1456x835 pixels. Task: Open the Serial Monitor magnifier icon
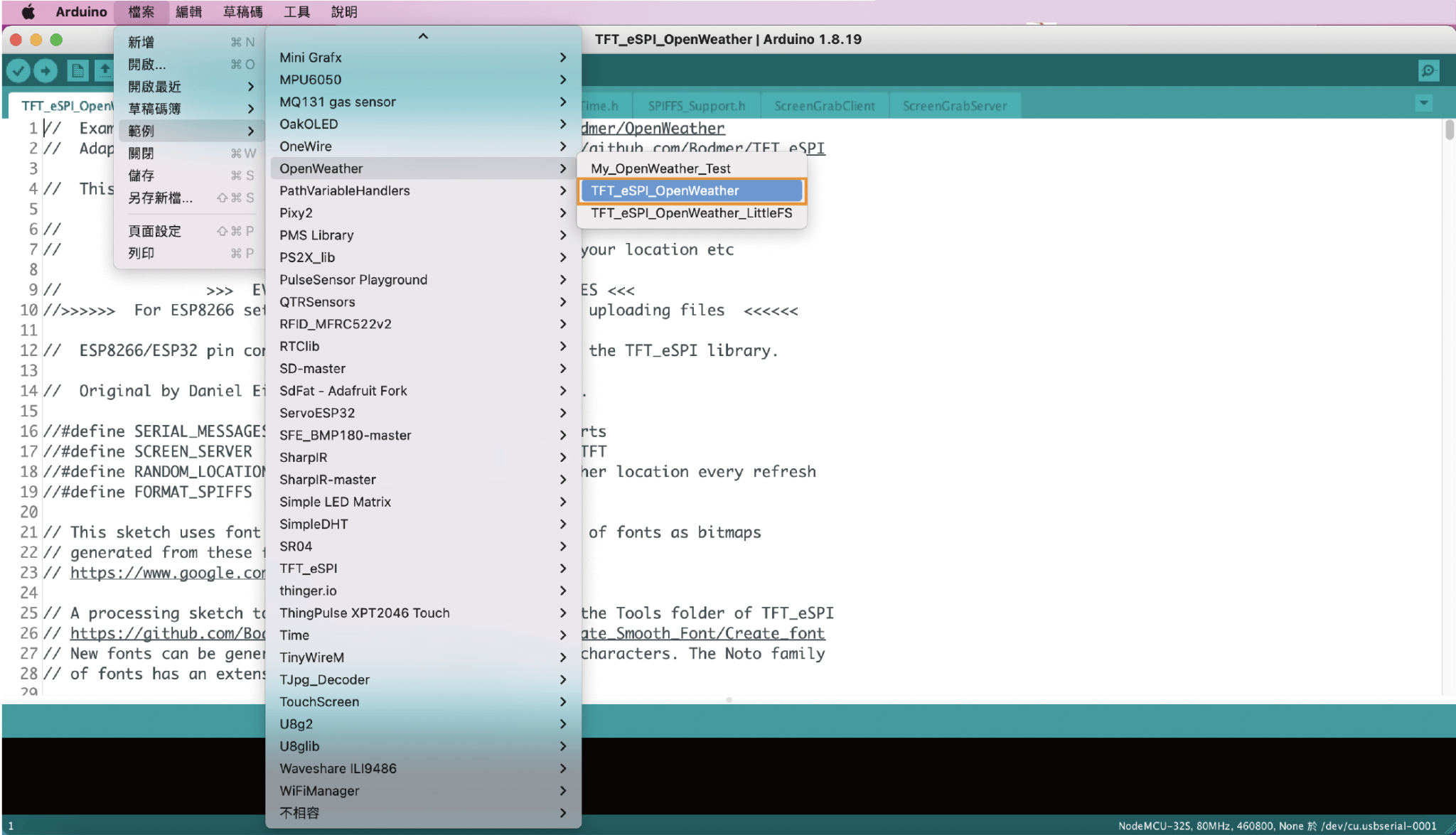pos(1428,70)
